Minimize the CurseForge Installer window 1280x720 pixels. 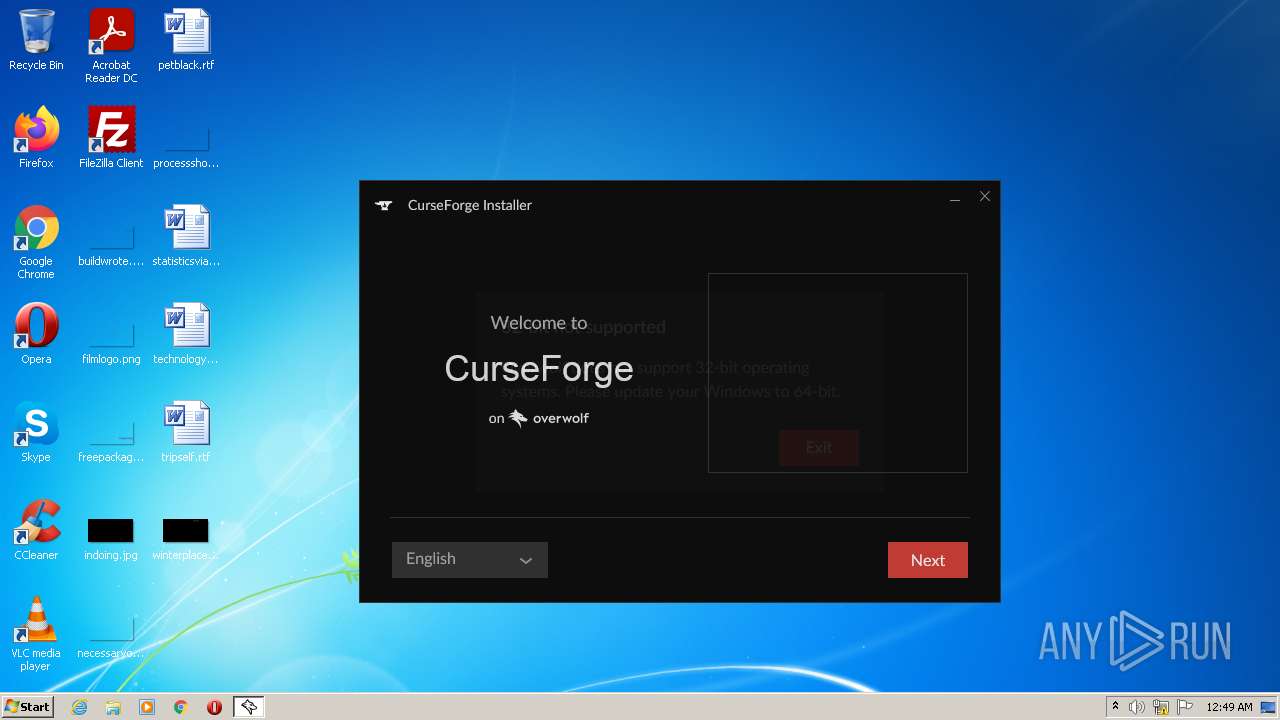(x=955, y=198)
